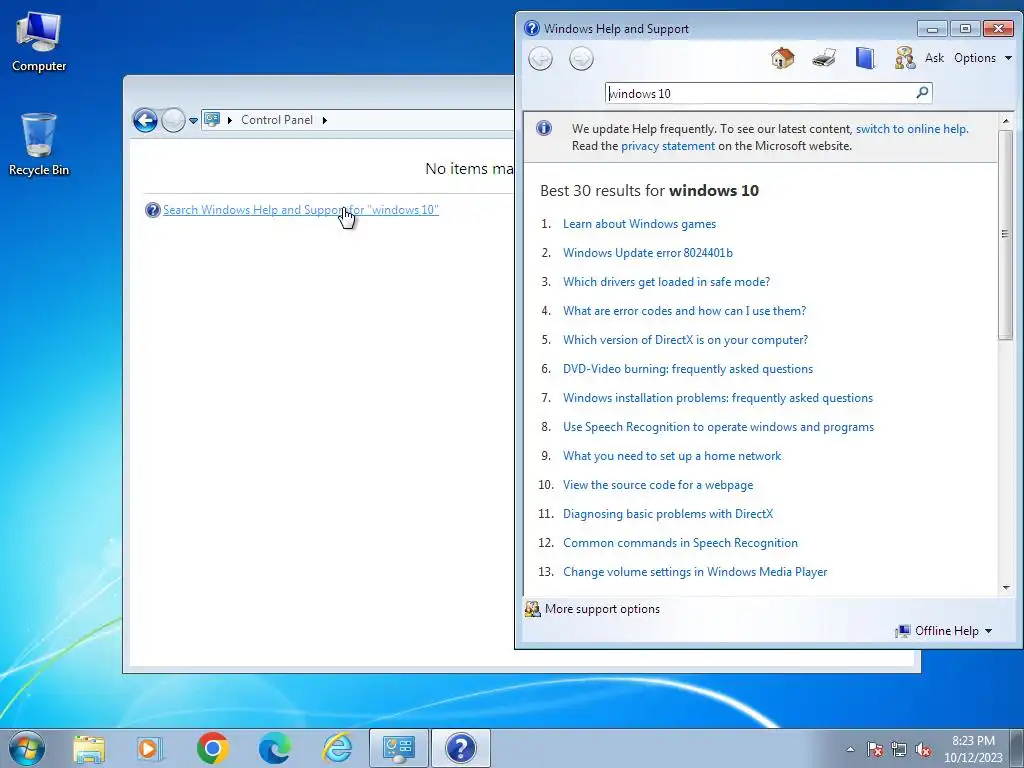
Task: Launch Windows Media Player from taskbar
Action: click(150, 748)
